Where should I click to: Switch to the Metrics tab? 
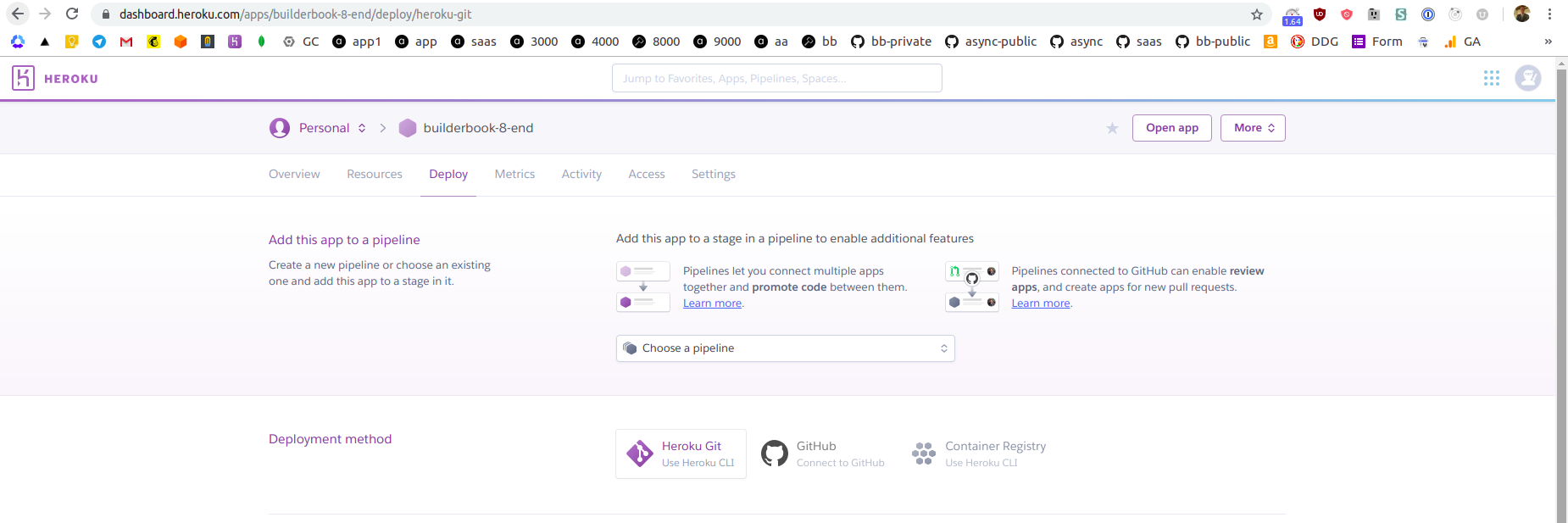point(514,174)
